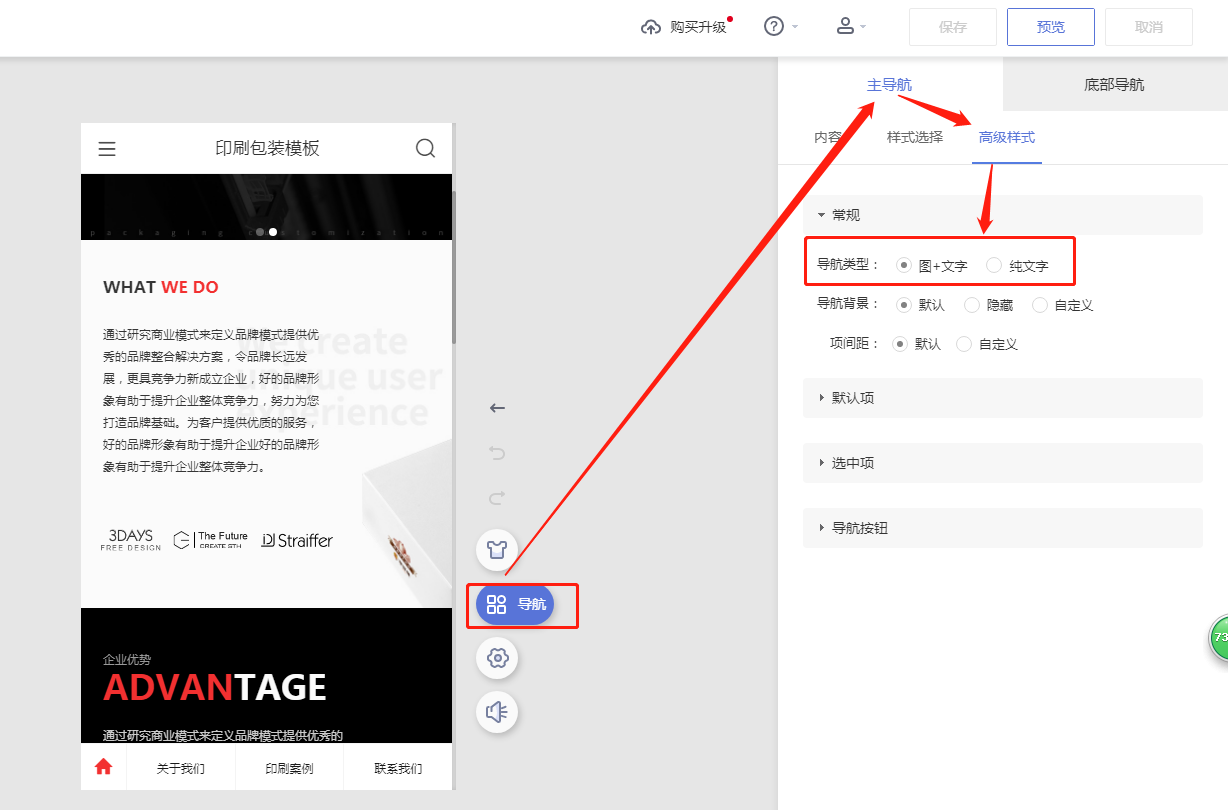Open the help question mark icon
The image size is (1228, 810).
click(x=774, y=27)
